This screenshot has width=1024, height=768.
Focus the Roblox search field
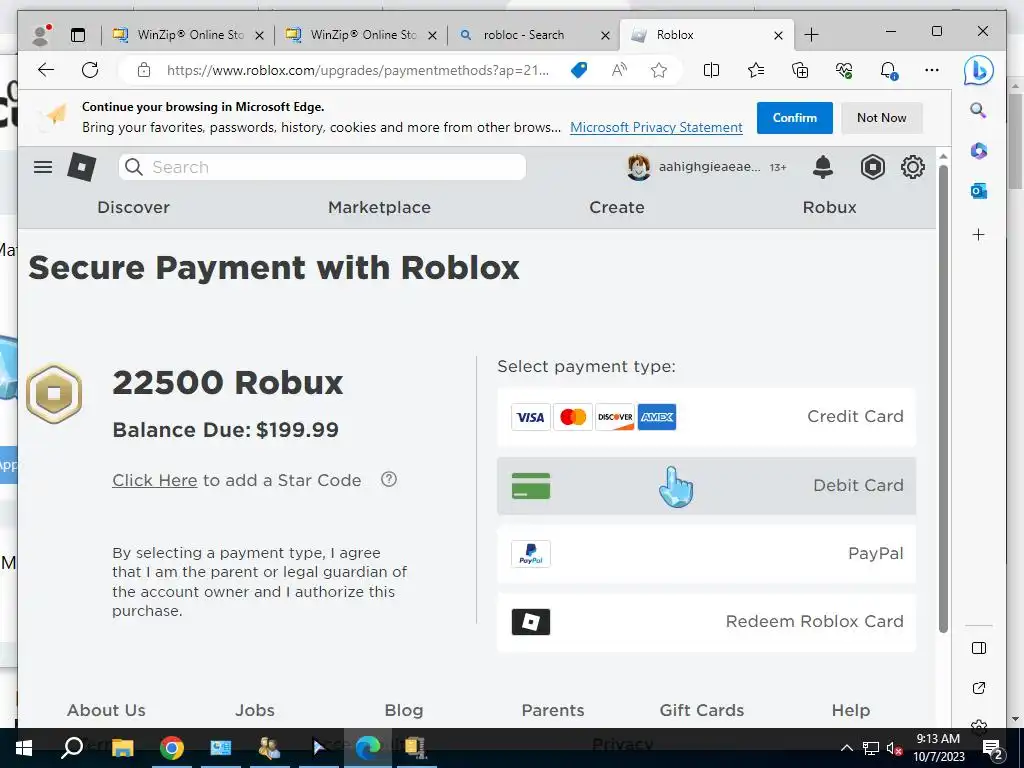click(x=323, y=167)
